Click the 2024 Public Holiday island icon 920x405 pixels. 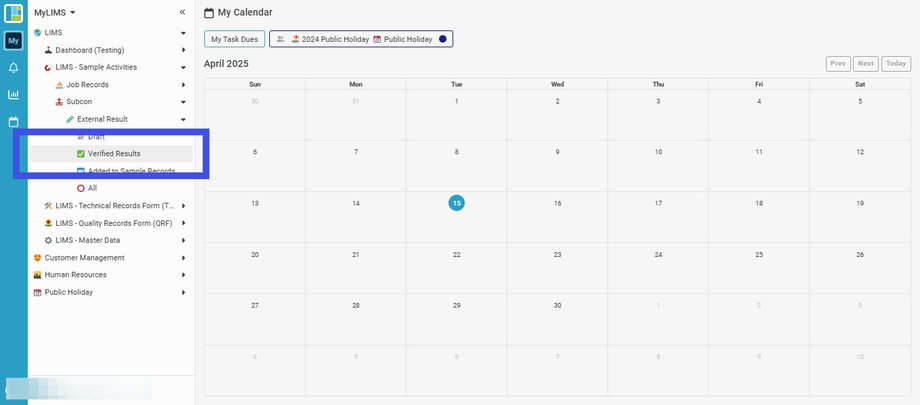coord(295,39)
